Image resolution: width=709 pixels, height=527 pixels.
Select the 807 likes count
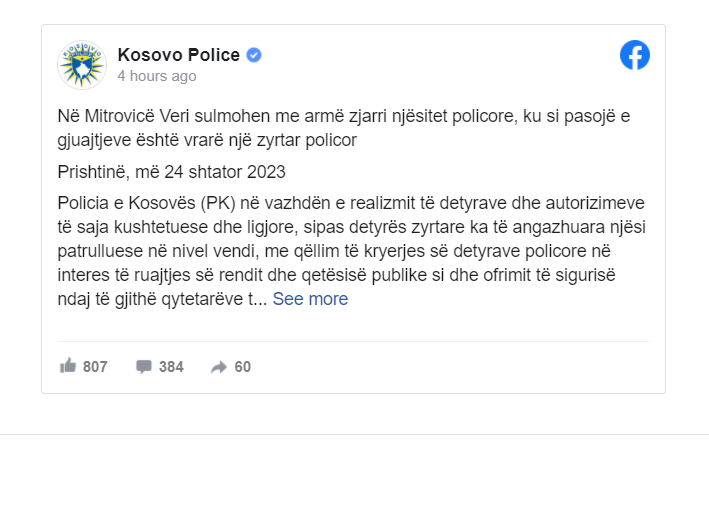pos(95,367)
